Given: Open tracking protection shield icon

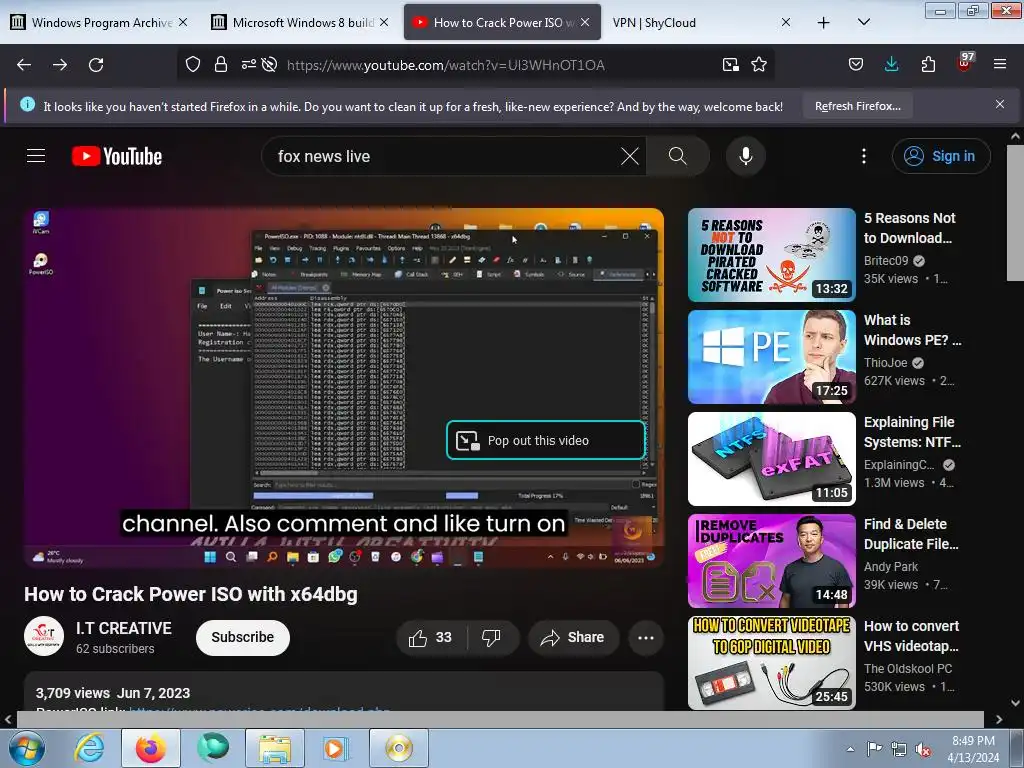Looking at the screenshot, I should pyautogui.click(x=193, y=65).
